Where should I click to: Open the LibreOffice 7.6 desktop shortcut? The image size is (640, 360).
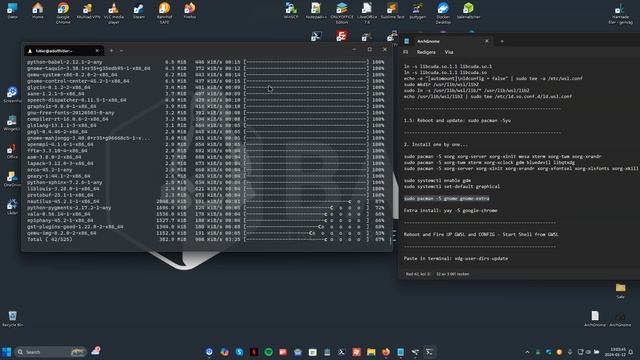[367, 13]
